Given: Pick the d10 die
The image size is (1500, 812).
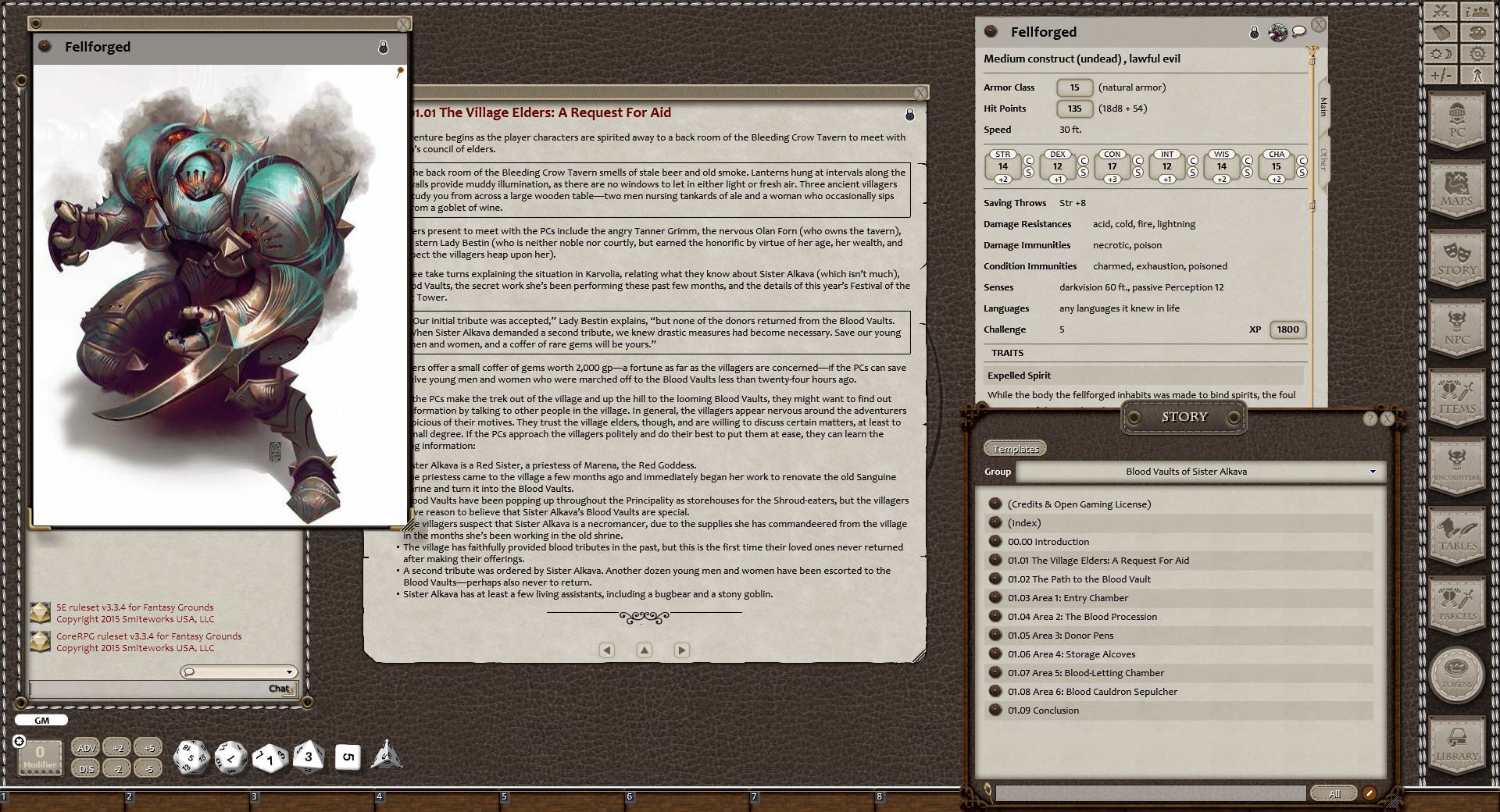Looking at the screenshot, I should (270, 757).
